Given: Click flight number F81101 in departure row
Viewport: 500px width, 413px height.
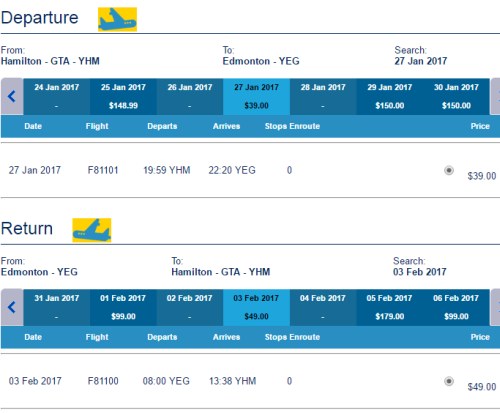Looking at the screenshot, I should click(103, 170).
